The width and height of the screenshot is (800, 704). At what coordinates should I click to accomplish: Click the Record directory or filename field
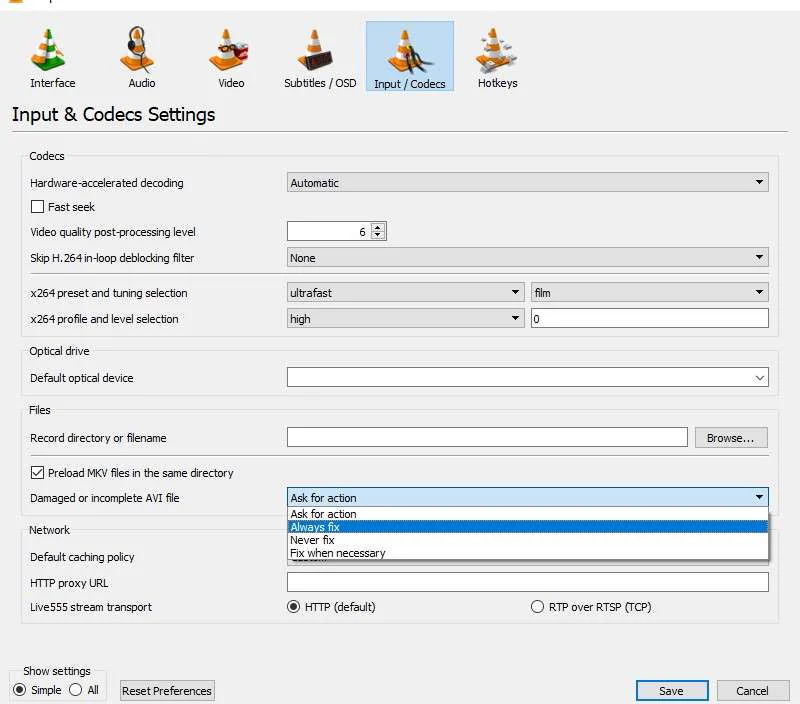click(487, 438)
